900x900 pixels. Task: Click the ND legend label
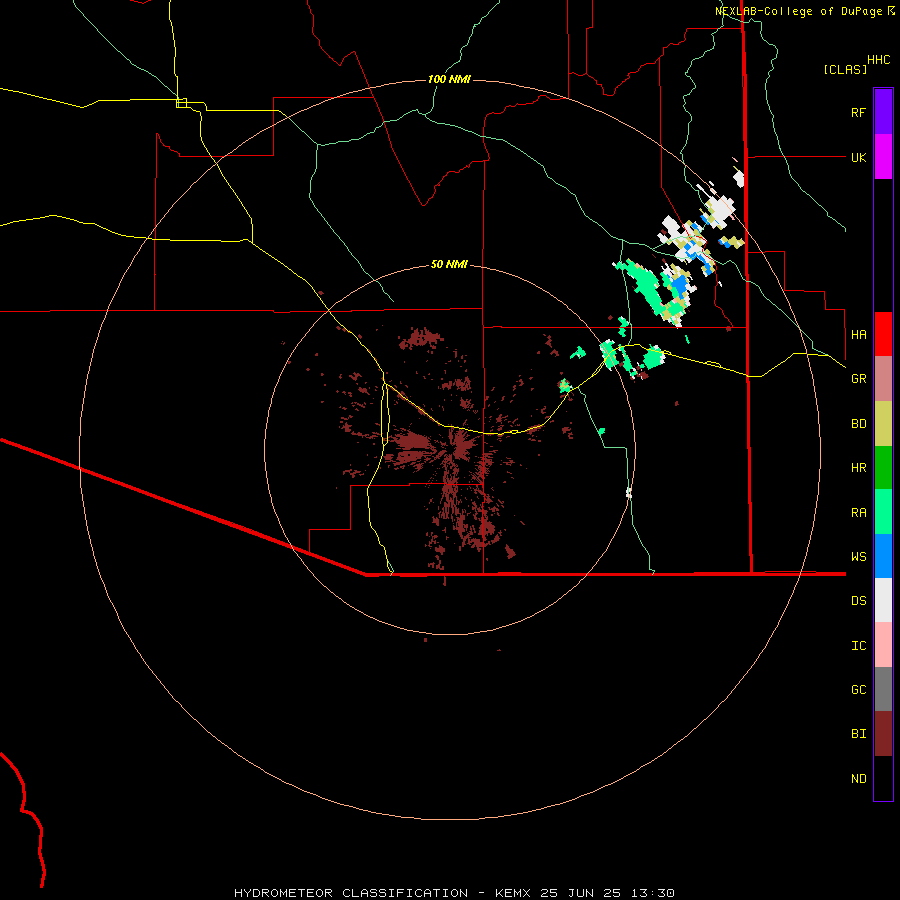tap(858, 779)
